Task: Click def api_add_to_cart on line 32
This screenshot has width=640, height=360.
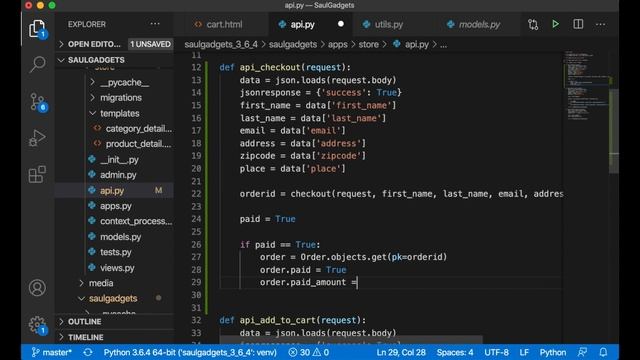Action: point(293,320)
